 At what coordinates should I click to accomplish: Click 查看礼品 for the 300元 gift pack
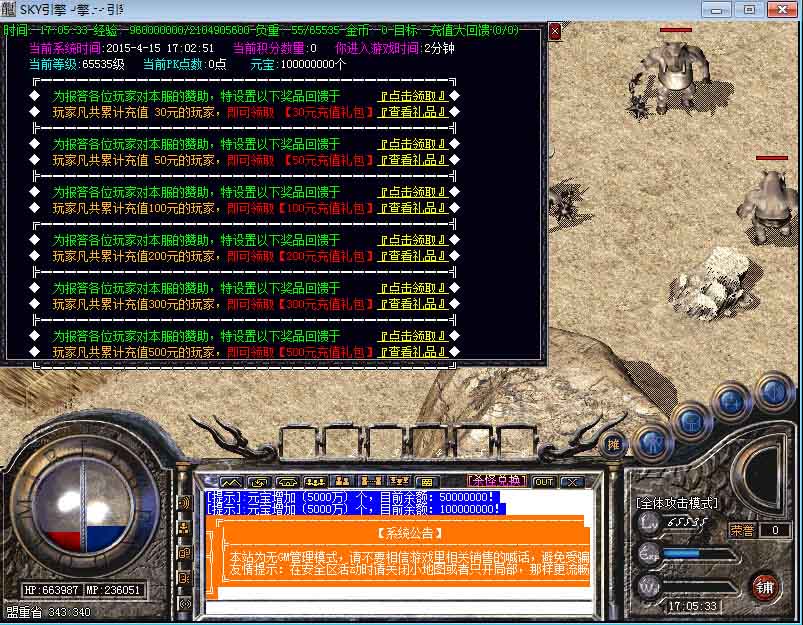click(x=413, y=304)
